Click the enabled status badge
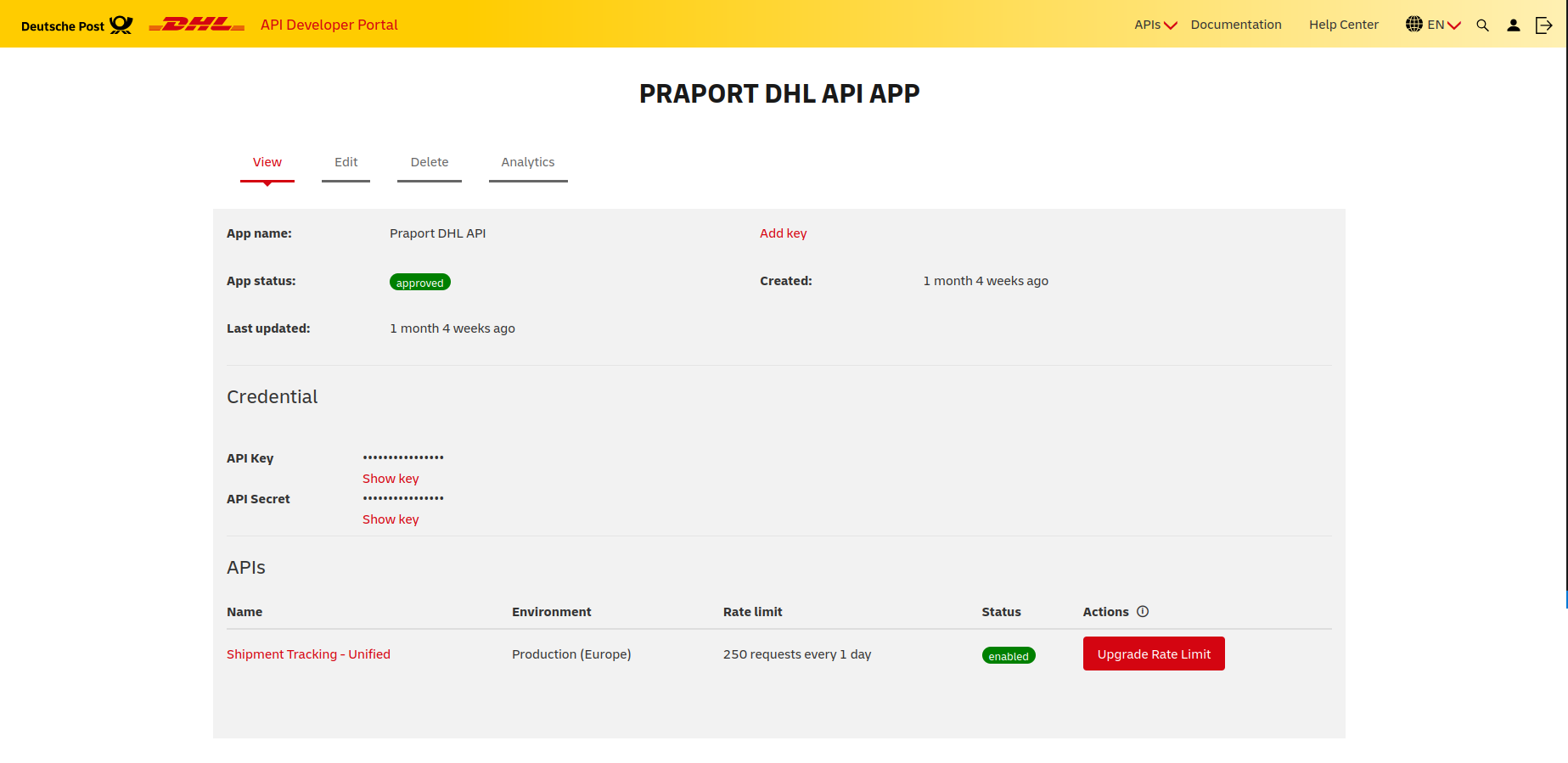Viewport: 1568px width, 763px height. point(1009,656)
